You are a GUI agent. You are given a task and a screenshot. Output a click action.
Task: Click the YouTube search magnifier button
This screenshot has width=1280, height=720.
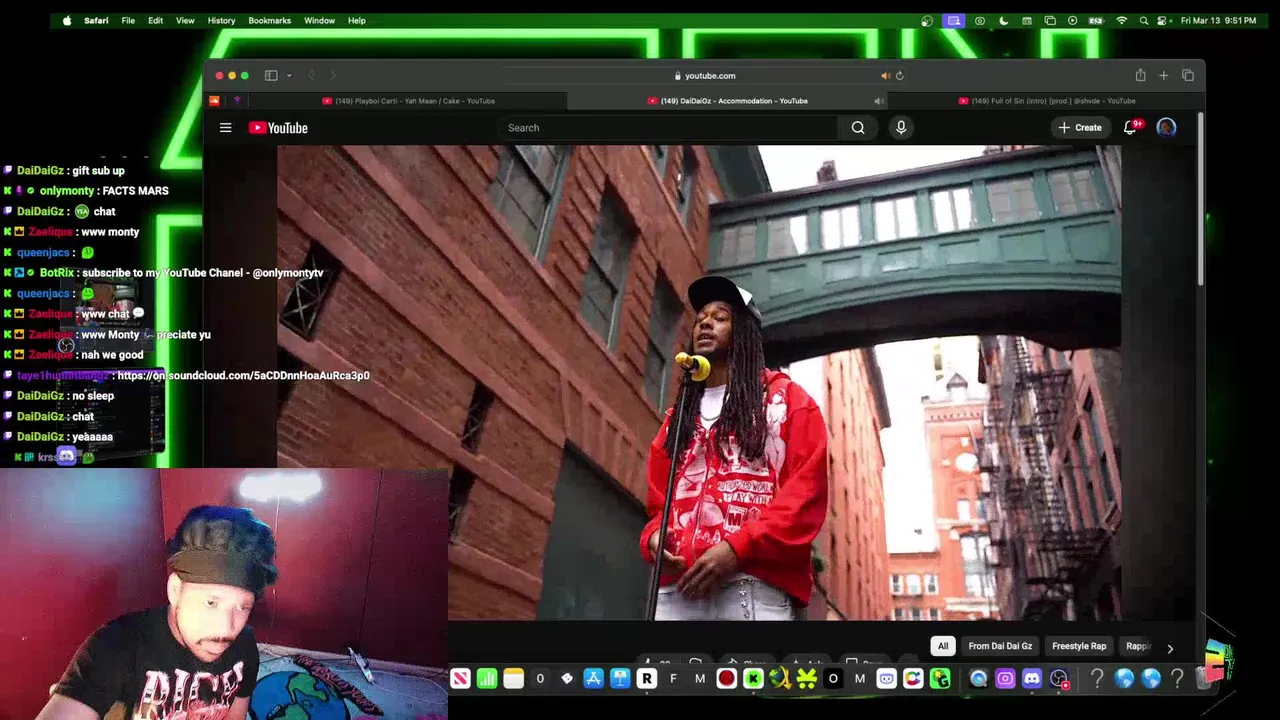(858, 128)
